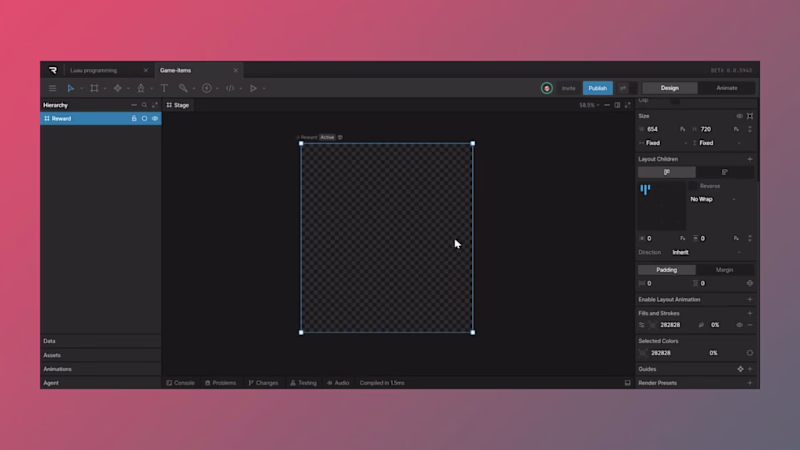Screen dimensions: 800x450
Task: Switch to the Game-items tab
Action: click(176, 70)
